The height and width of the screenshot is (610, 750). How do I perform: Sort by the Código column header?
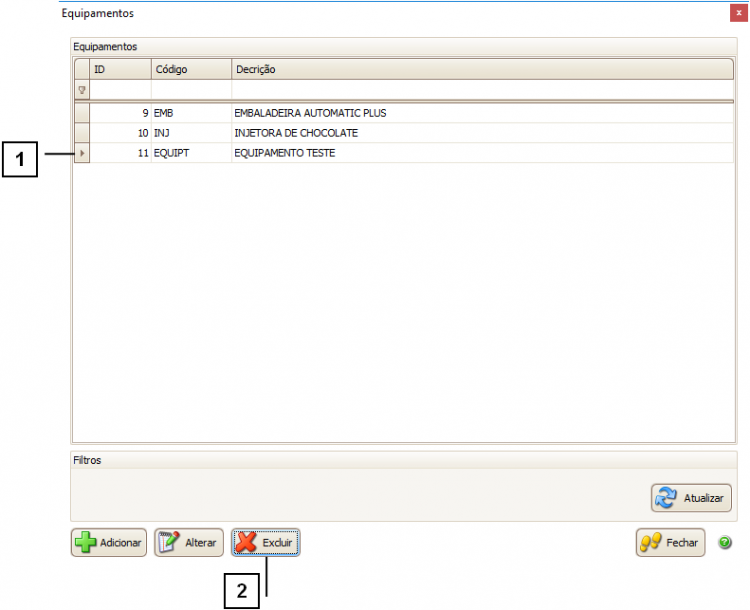190,69
